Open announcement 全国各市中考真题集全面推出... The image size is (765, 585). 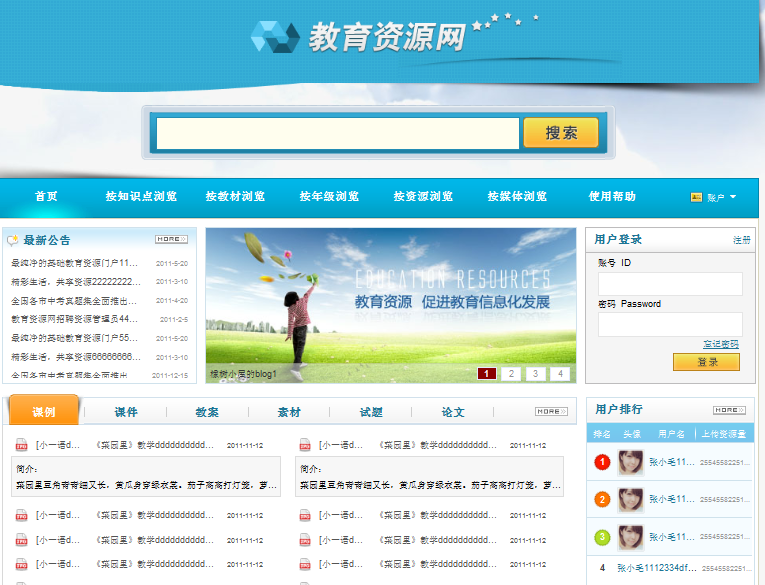74,301
